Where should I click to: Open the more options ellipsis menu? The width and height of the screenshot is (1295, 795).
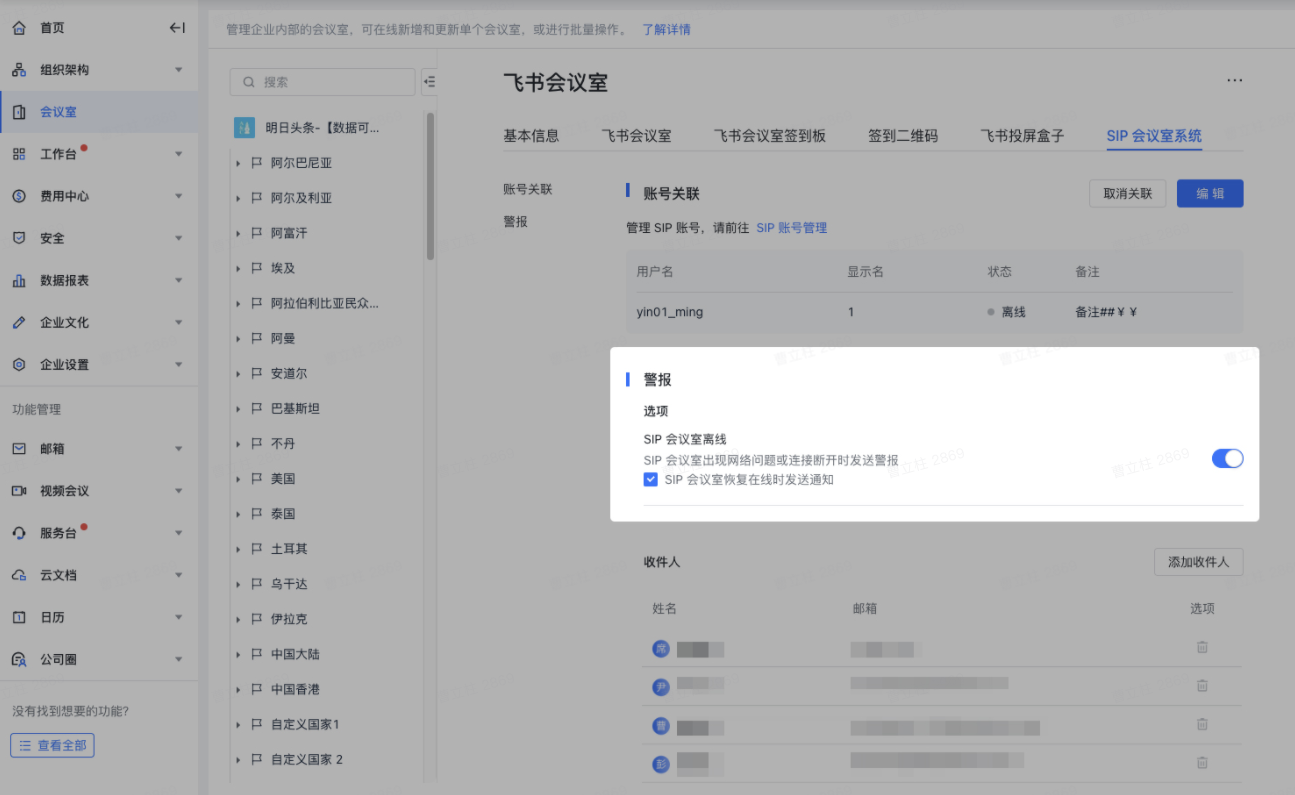pos(1235,81)
